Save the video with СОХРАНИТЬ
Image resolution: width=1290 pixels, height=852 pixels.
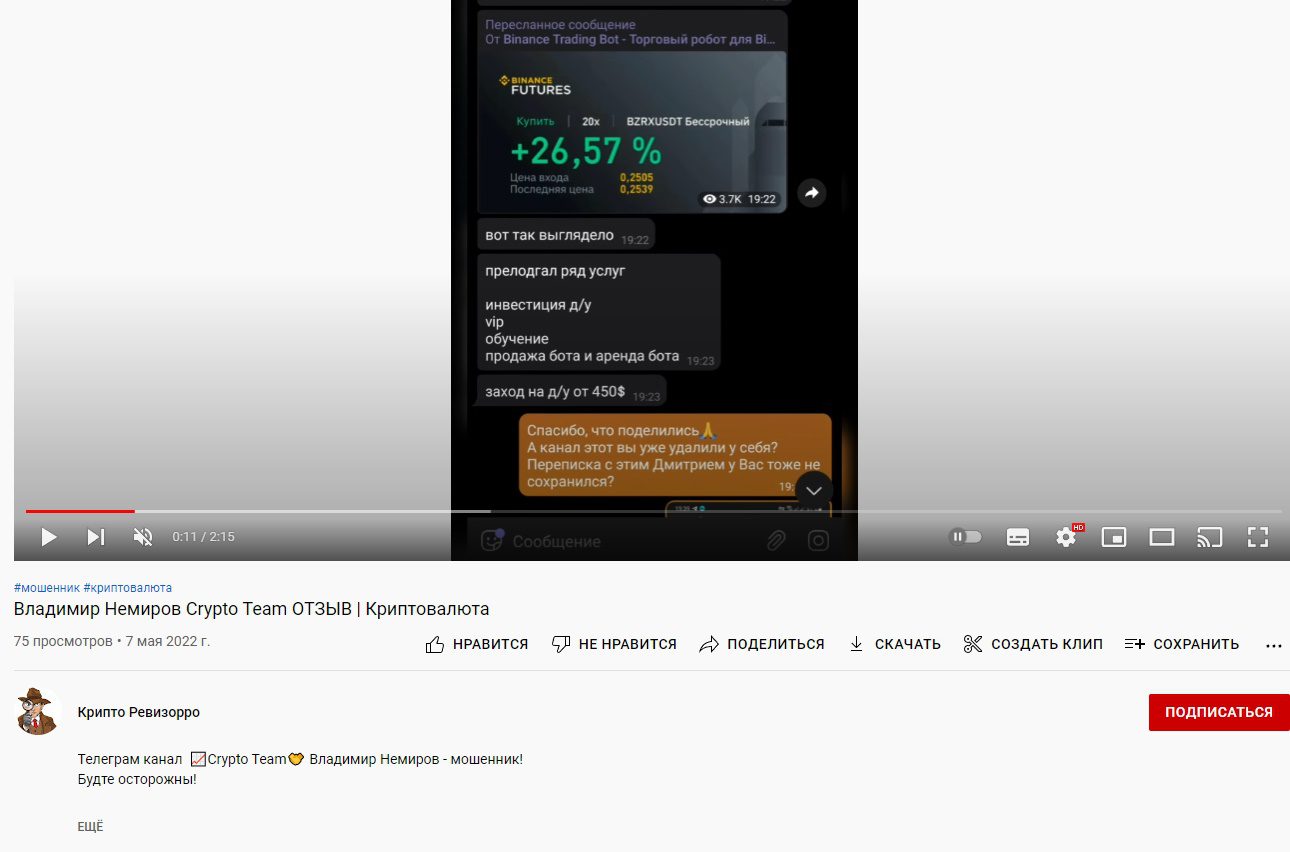pos(1182,644)
